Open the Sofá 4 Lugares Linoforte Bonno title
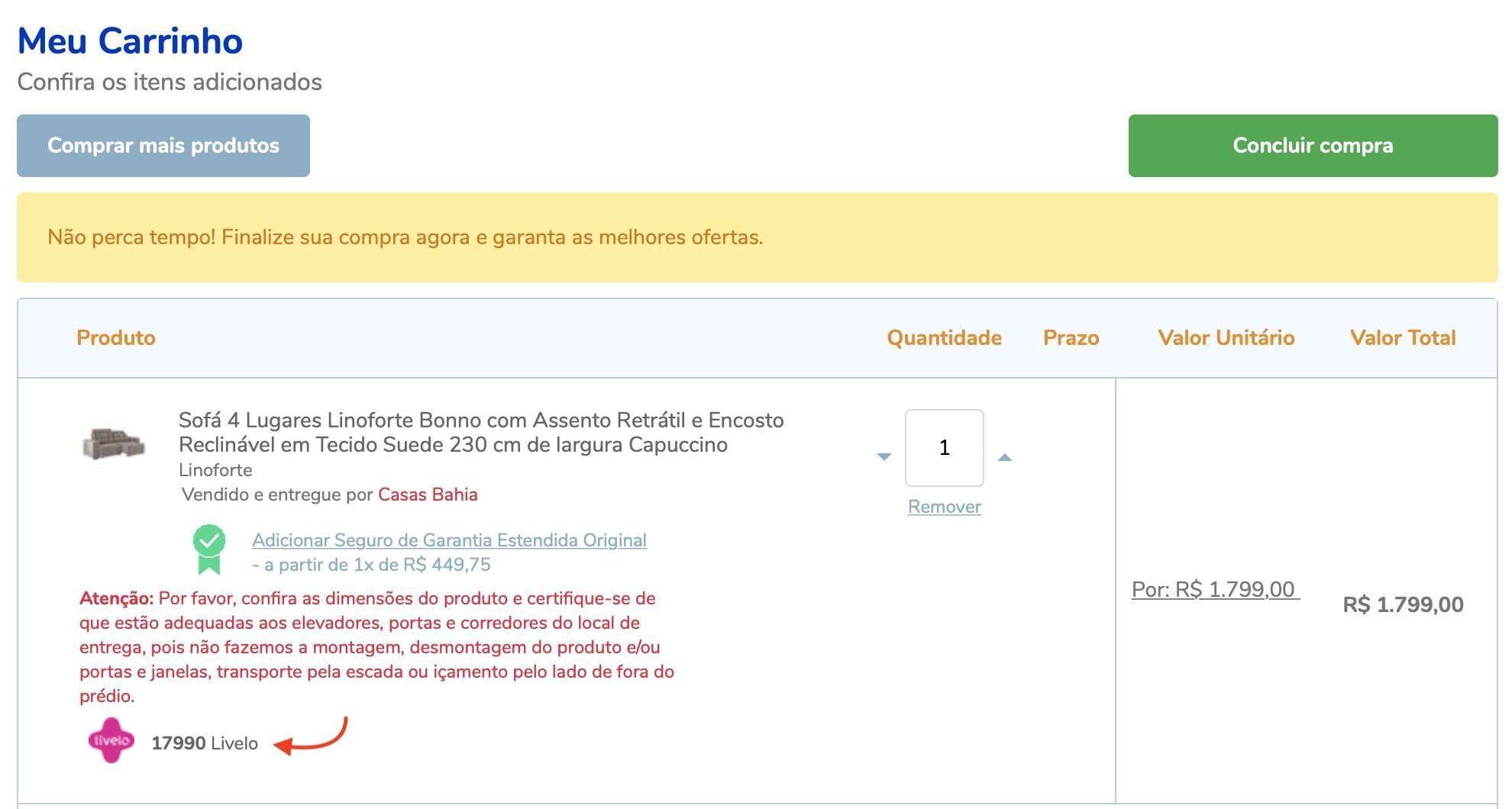The image size is (1512, 809). pyautogui.click(x=481, y=432)
